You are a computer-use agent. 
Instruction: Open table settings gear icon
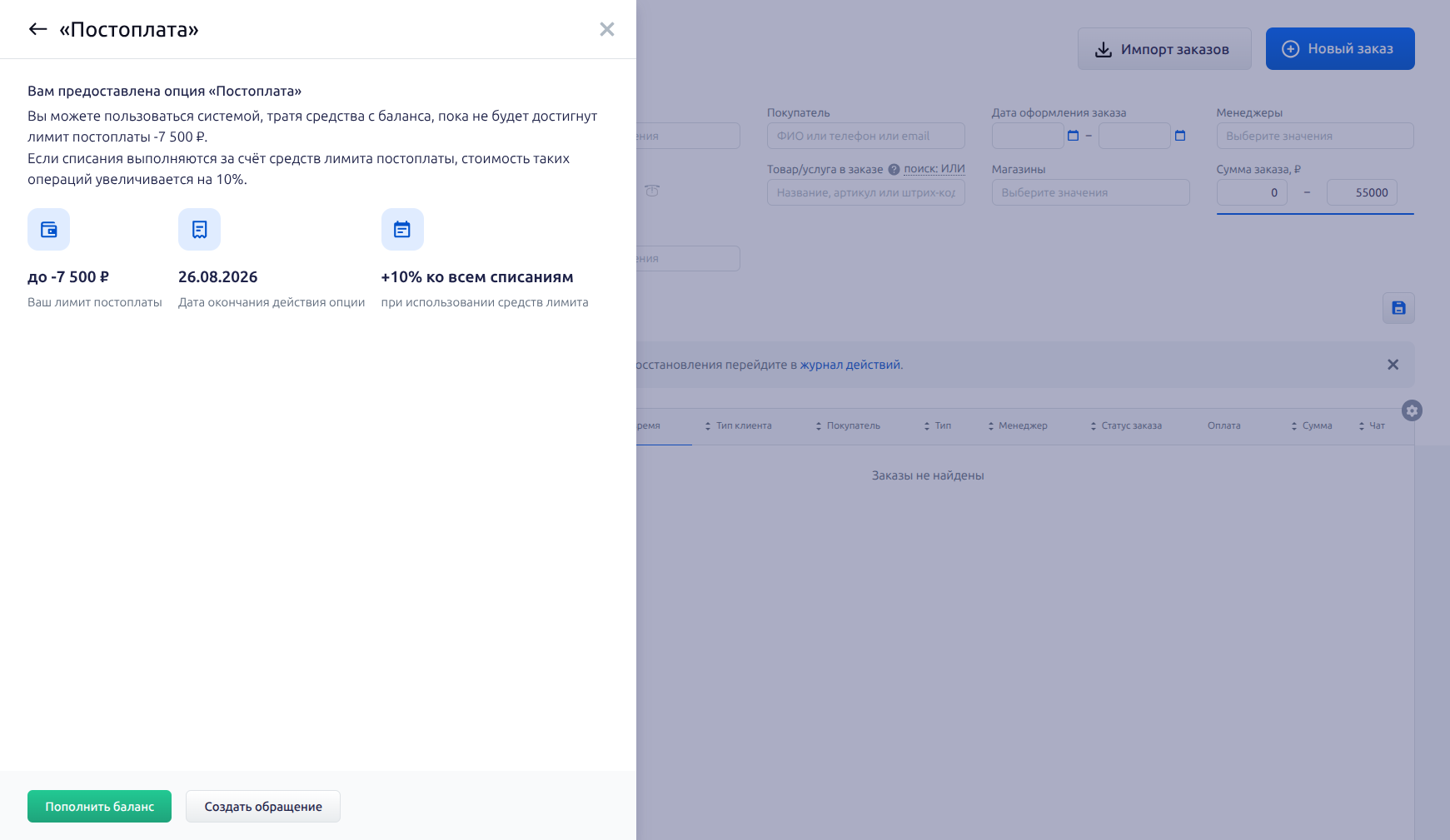coord(1412,410)
